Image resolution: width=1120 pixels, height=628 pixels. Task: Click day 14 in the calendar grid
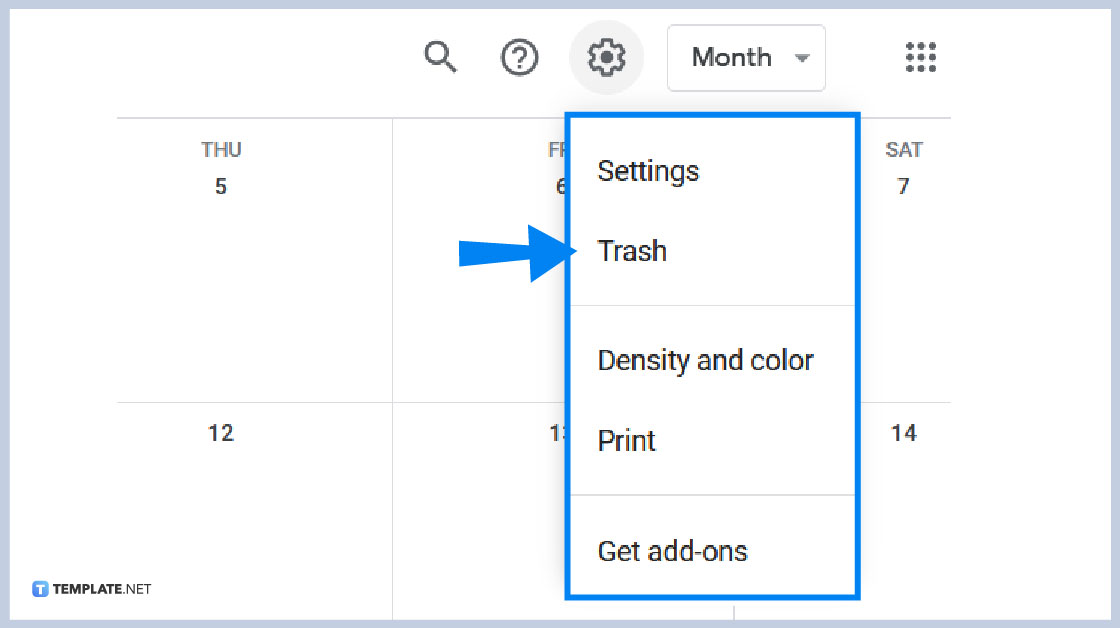903,433
